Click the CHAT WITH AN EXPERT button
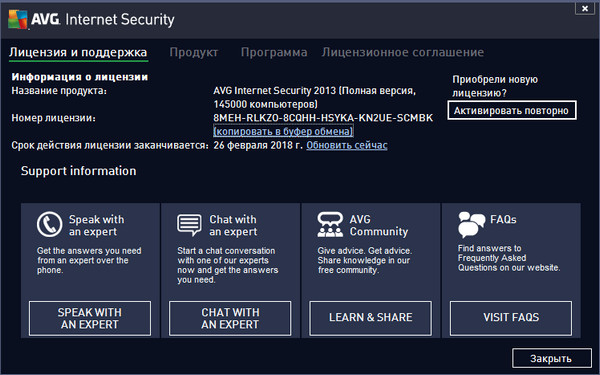600x375 pixels. pyautogui.click(x=230, y=318)
